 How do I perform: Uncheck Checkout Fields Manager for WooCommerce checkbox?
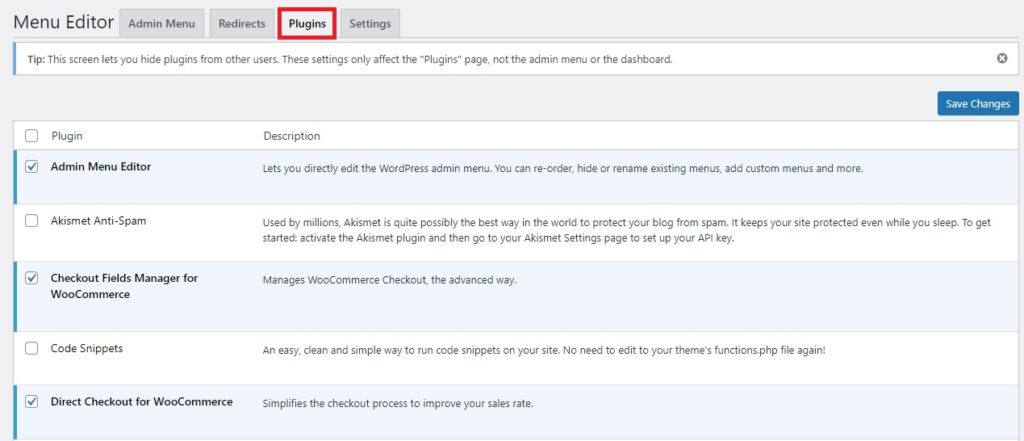[31, 278]
